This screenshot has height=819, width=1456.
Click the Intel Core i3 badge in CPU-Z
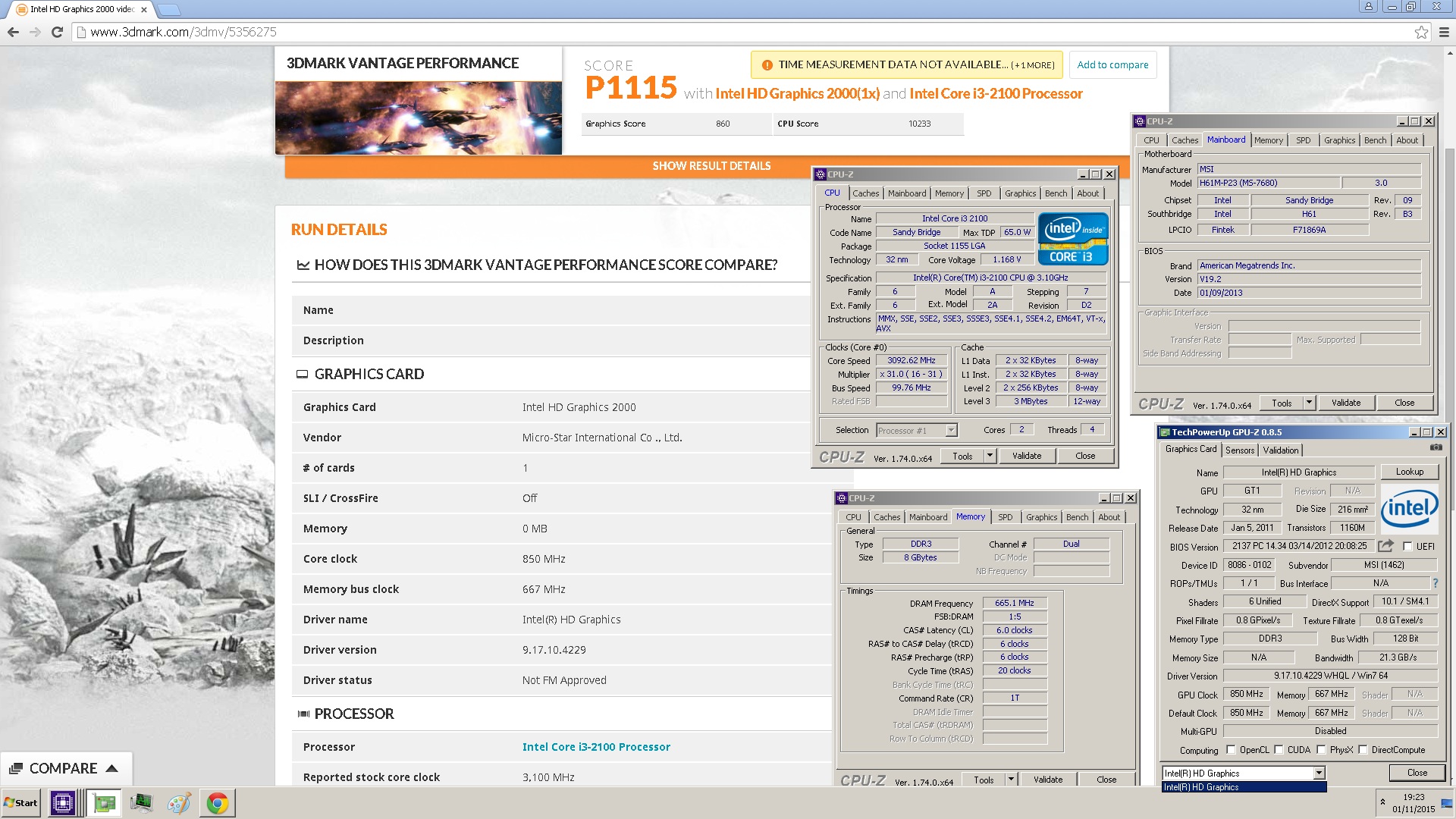(x=1072, y=238)
